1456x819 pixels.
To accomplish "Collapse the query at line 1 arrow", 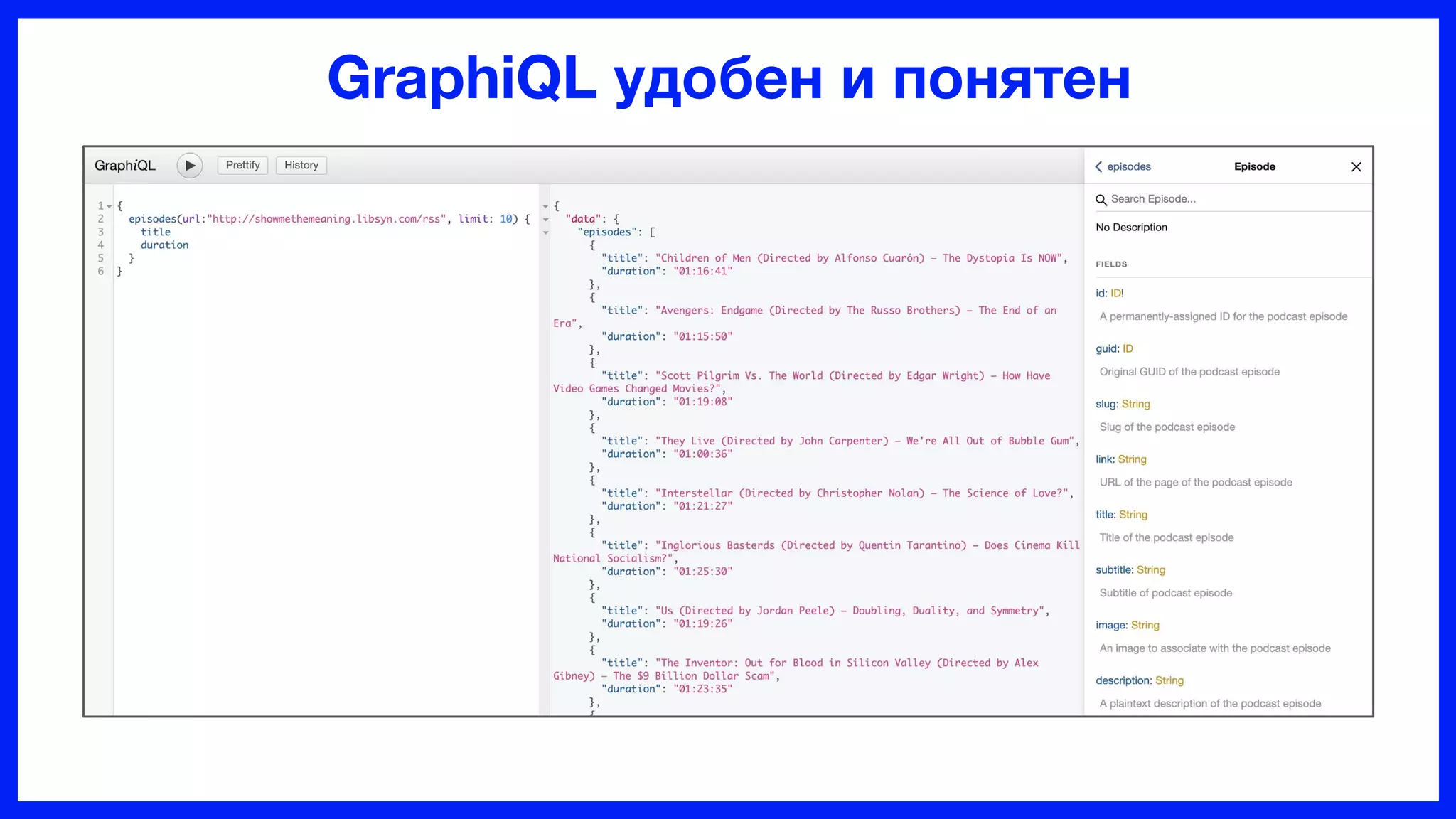I will click(109, 206).
